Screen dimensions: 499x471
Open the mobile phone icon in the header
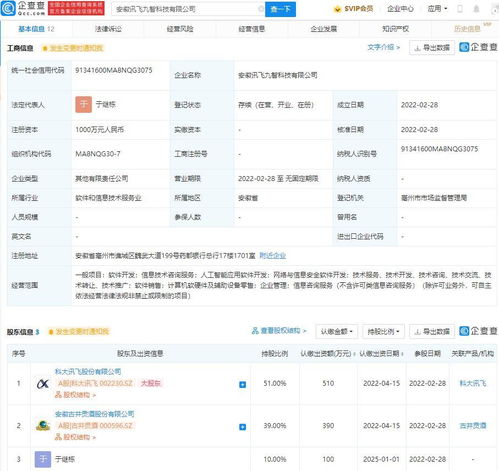(460, 9)
